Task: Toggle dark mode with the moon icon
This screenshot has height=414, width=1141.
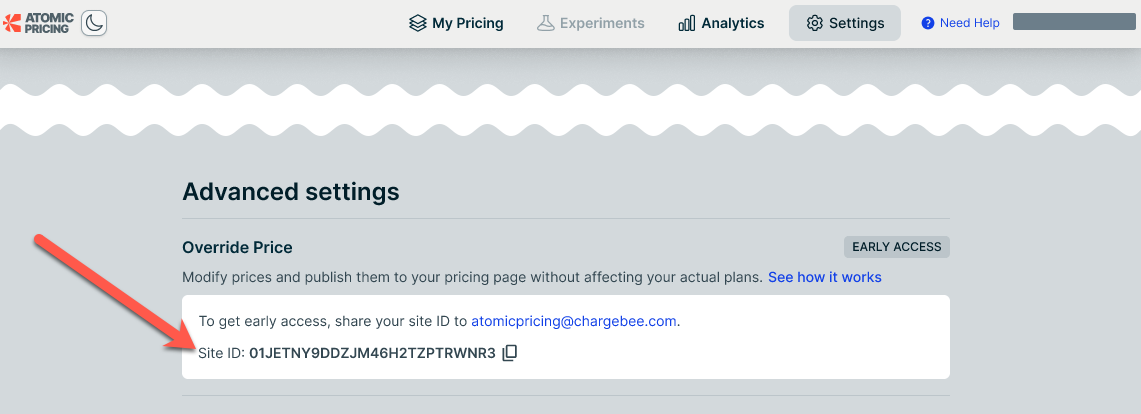Action: tap(93, 23)
